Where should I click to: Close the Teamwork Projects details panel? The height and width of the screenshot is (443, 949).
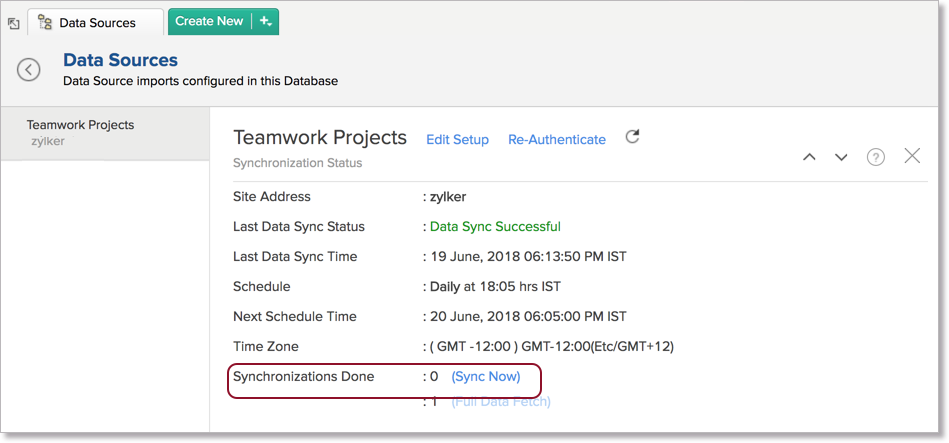tap(912, 156)
